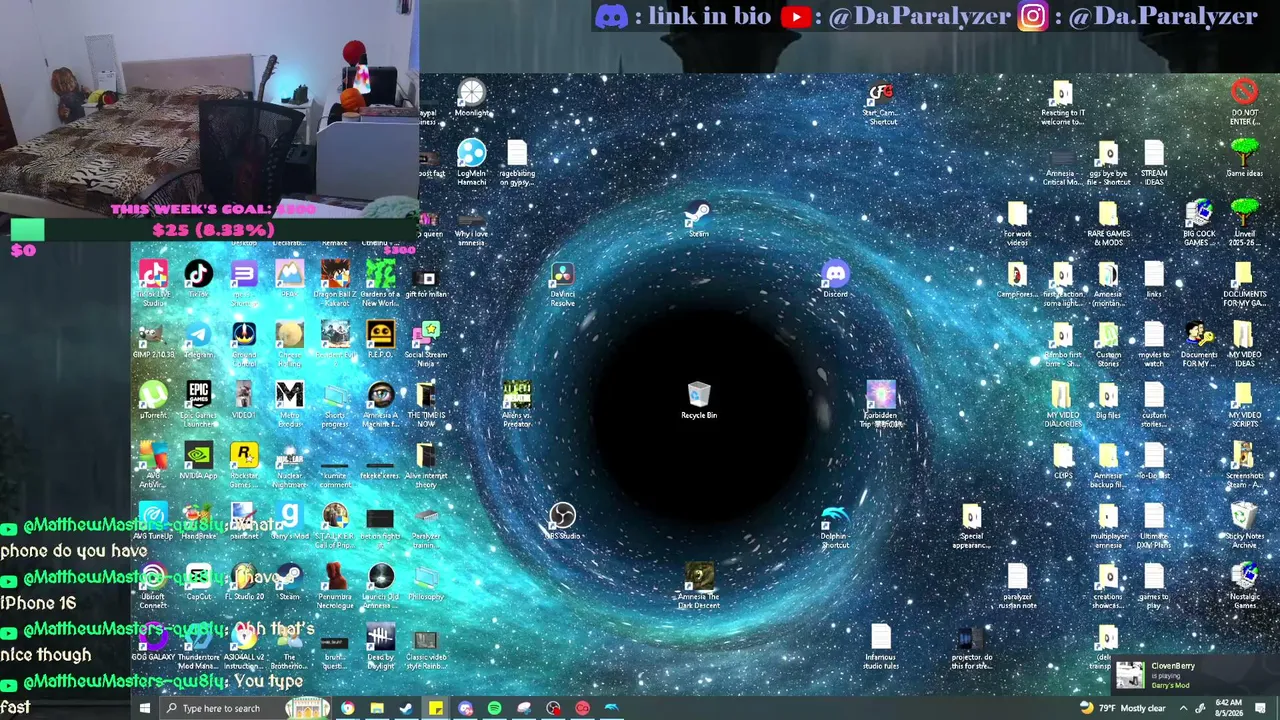Open the weather widget showing 79°F
The image size is (1280, 720).
pyautogui.click(x=1122, y=708)
